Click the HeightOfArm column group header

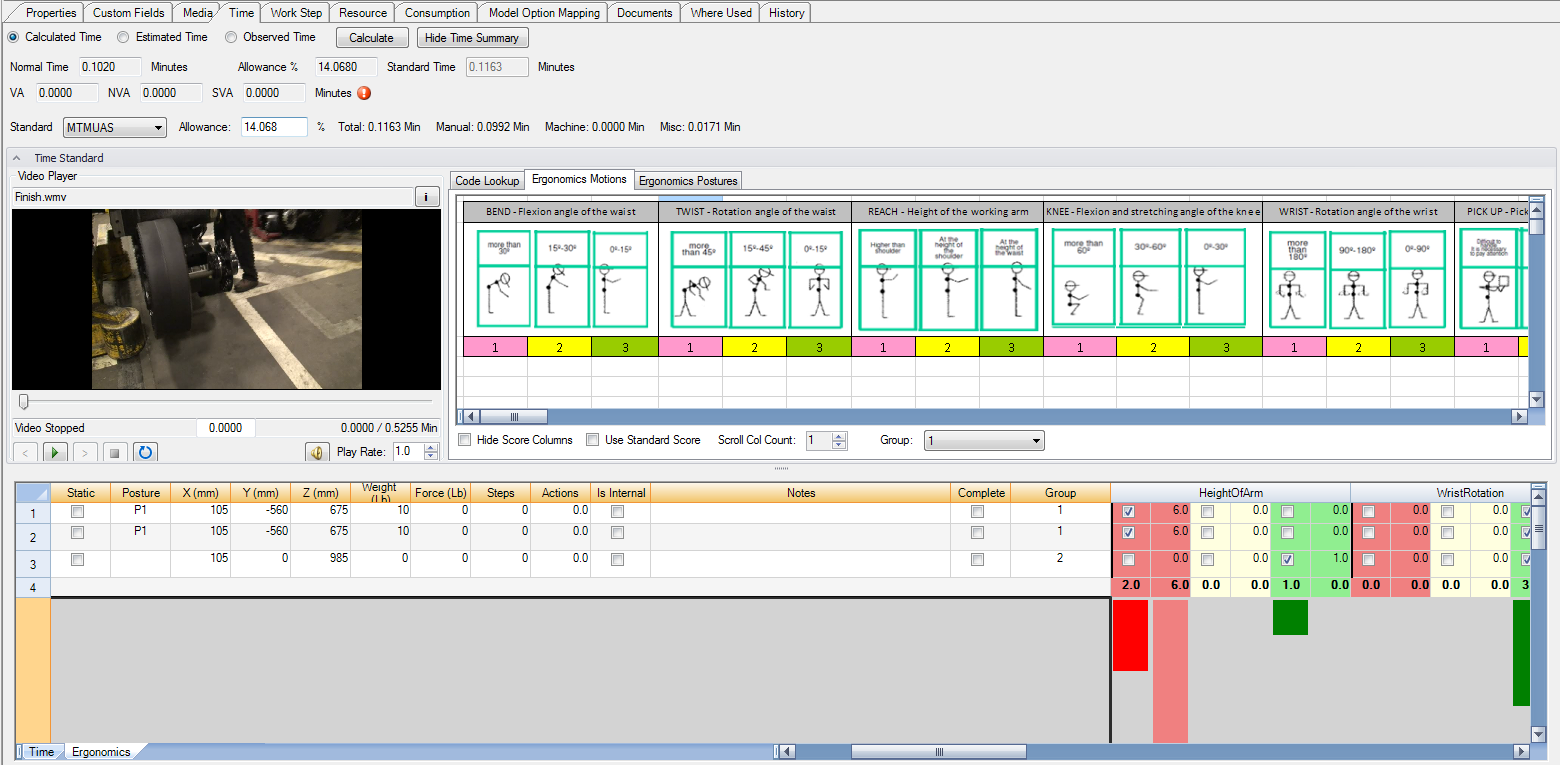coord(1230,493)
